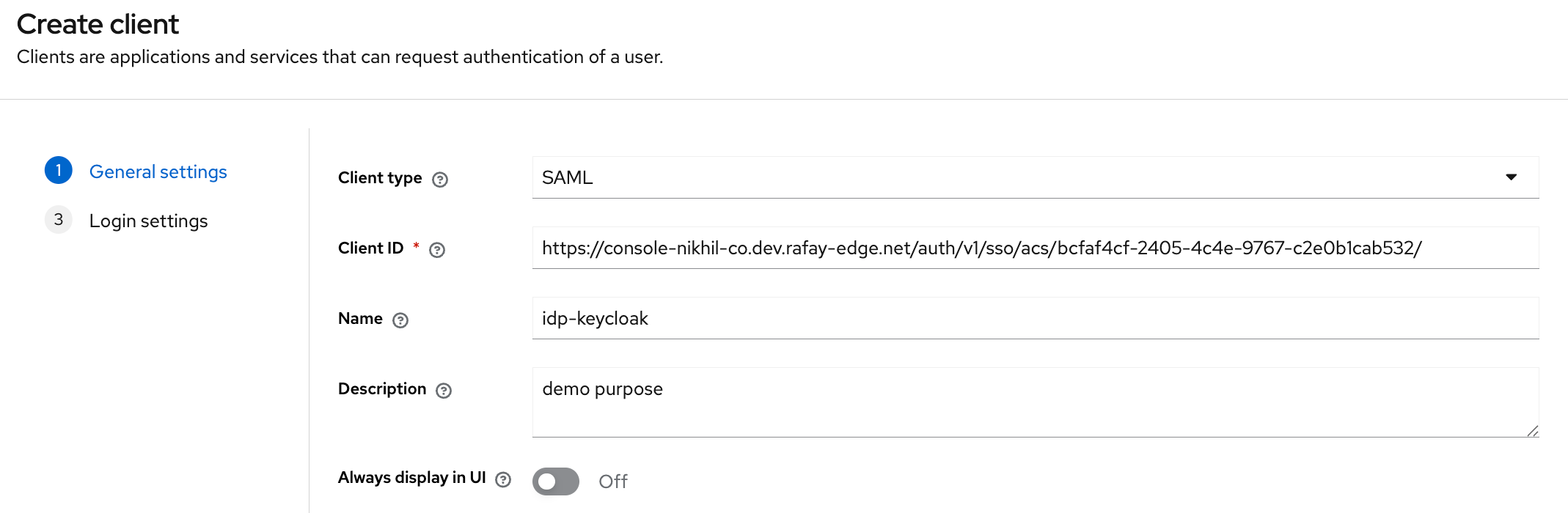Go to the General settings step
The image size is (1568, 513).
click(x=158, y=171)
